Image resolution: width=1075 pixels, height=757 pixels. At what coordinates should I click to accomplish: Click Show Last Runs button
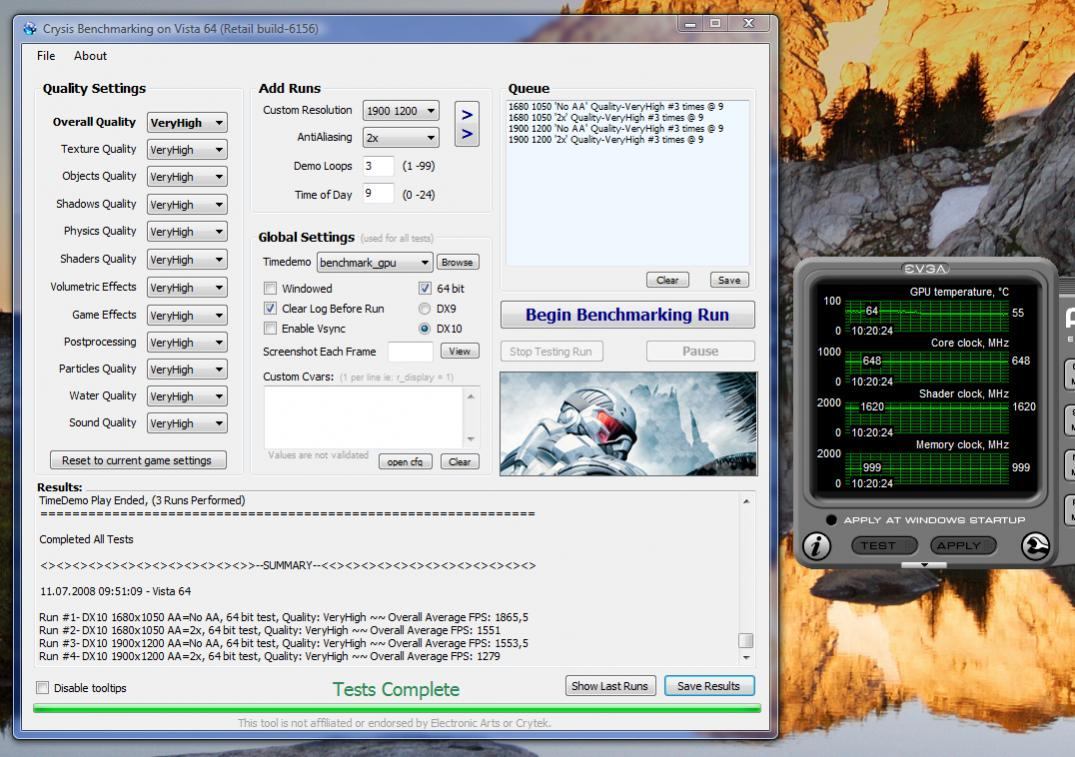point(610,686)
